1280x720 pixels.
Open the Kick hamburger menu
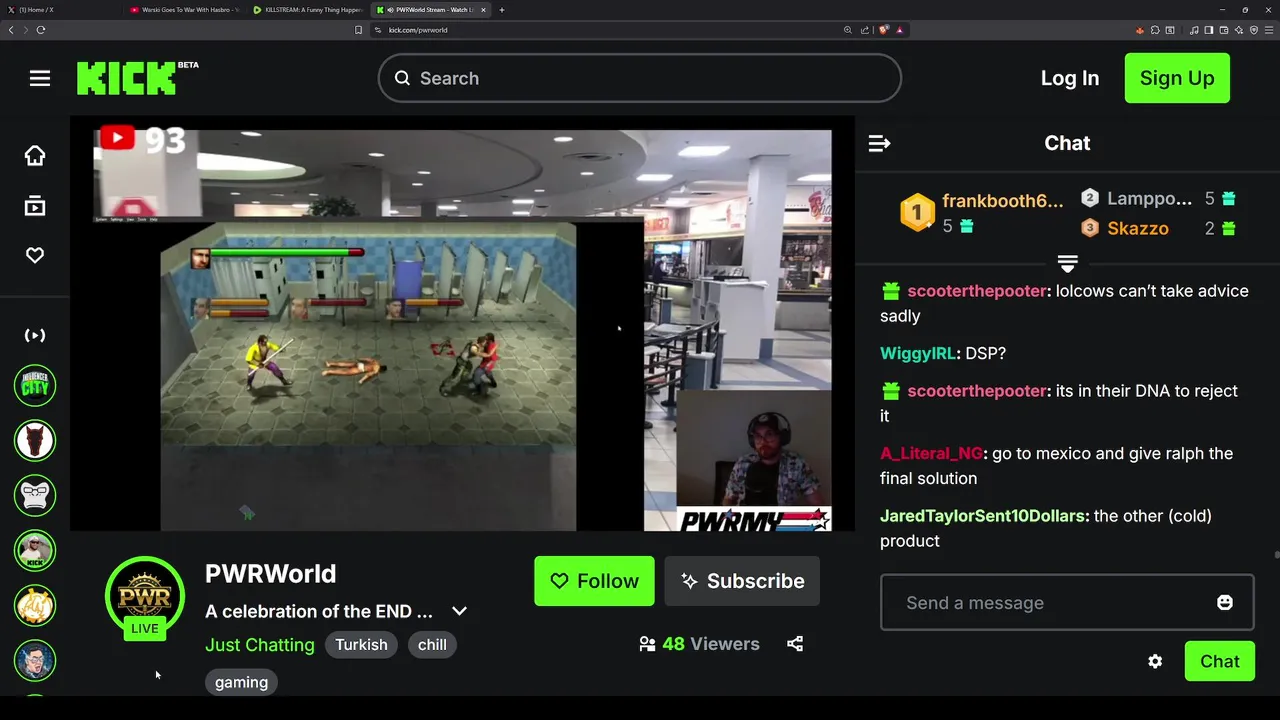[x=40, y=78]
